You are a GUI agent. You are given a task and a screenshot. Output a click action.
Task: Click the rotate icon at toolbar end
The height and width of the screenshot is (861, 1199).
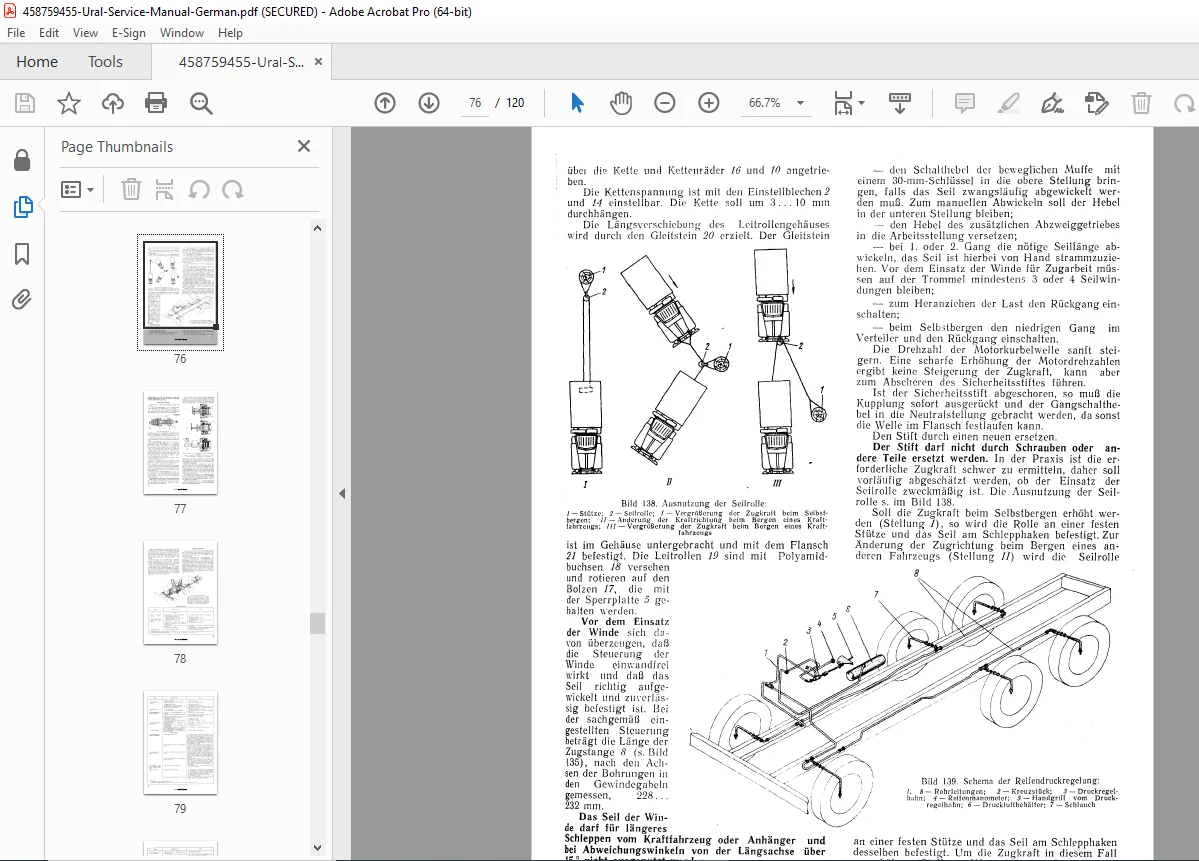1184,102
